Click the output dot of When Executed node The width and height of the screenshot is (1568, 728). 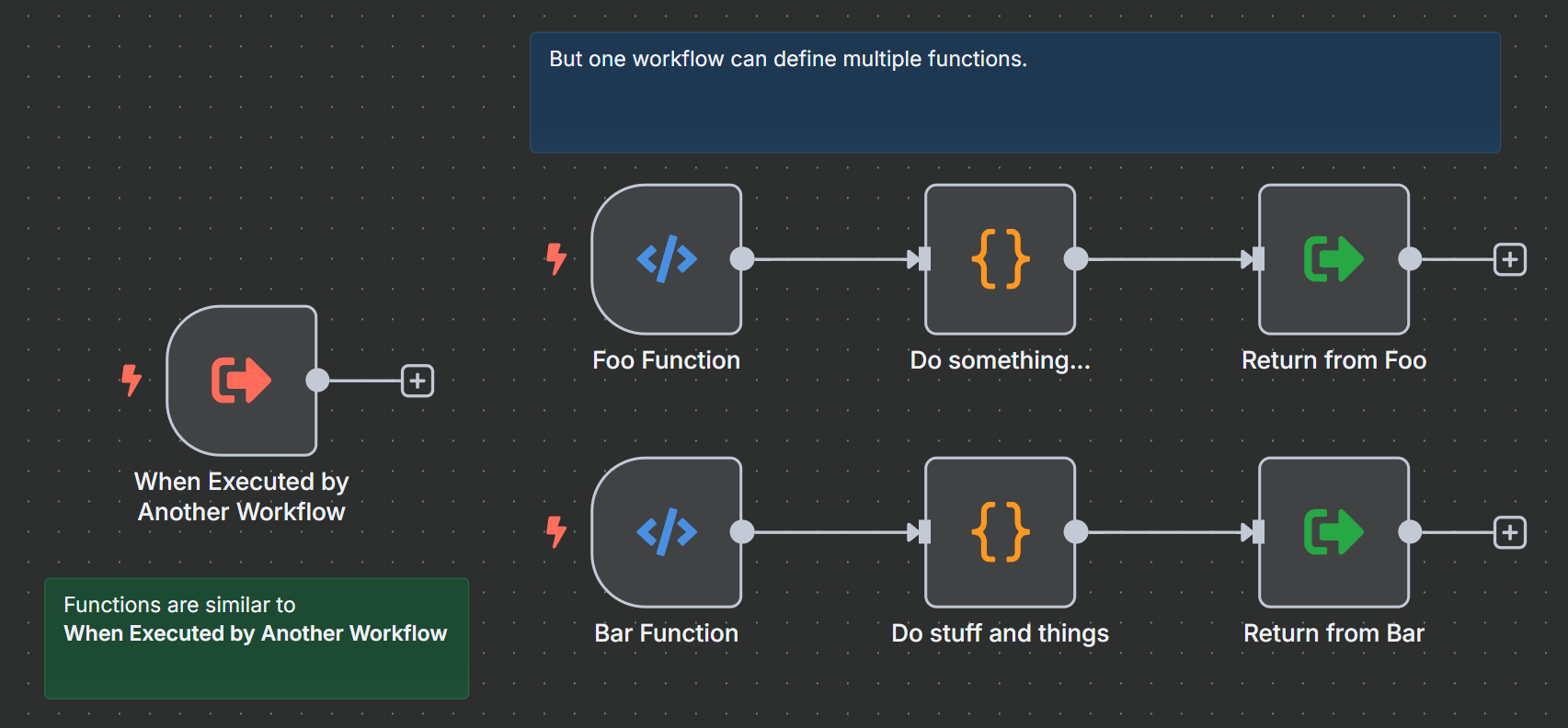point(317,381)
